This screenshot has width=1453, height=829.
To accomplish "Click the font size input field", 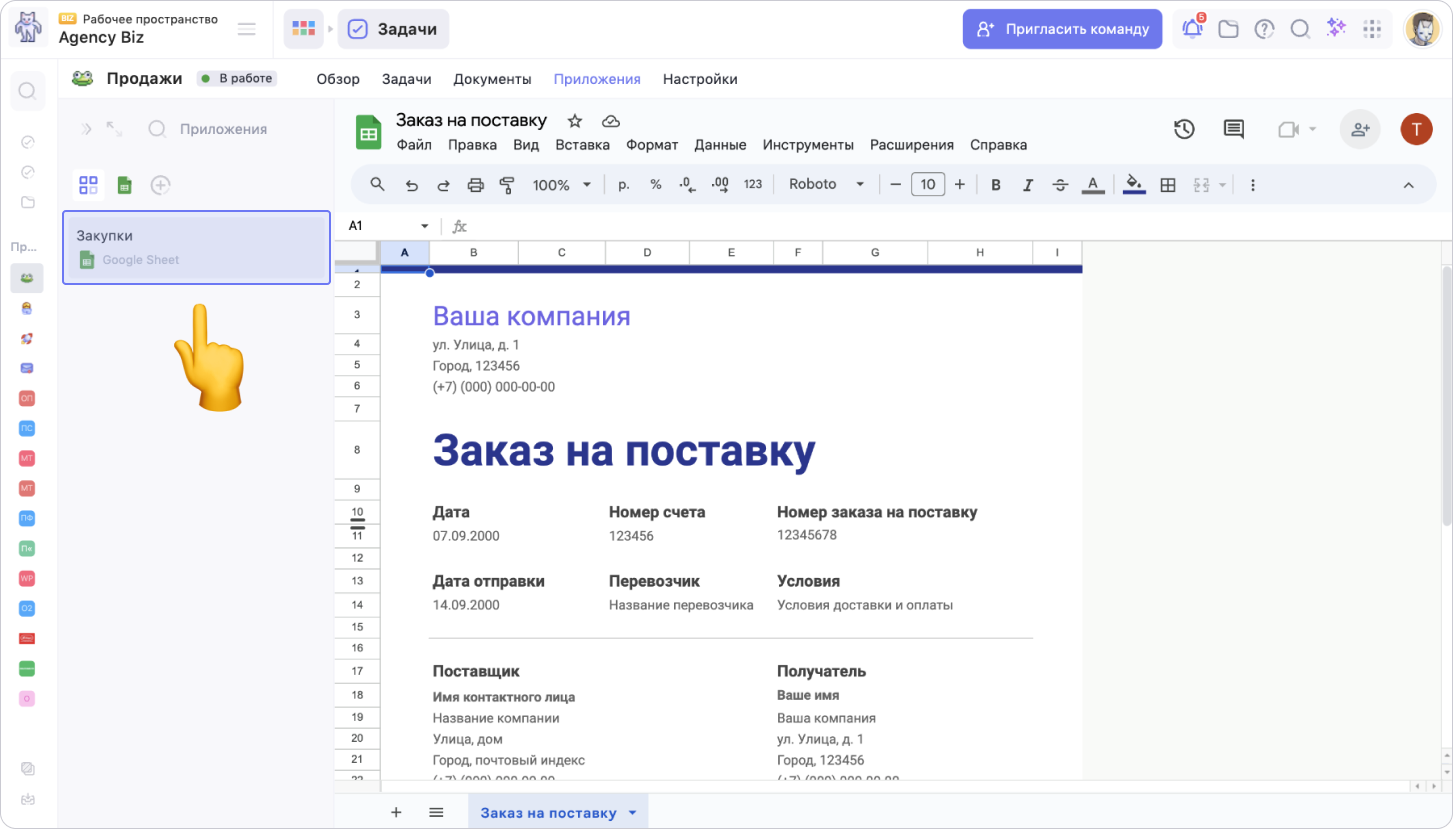I will pyautogui.click(x=928, y=185).
